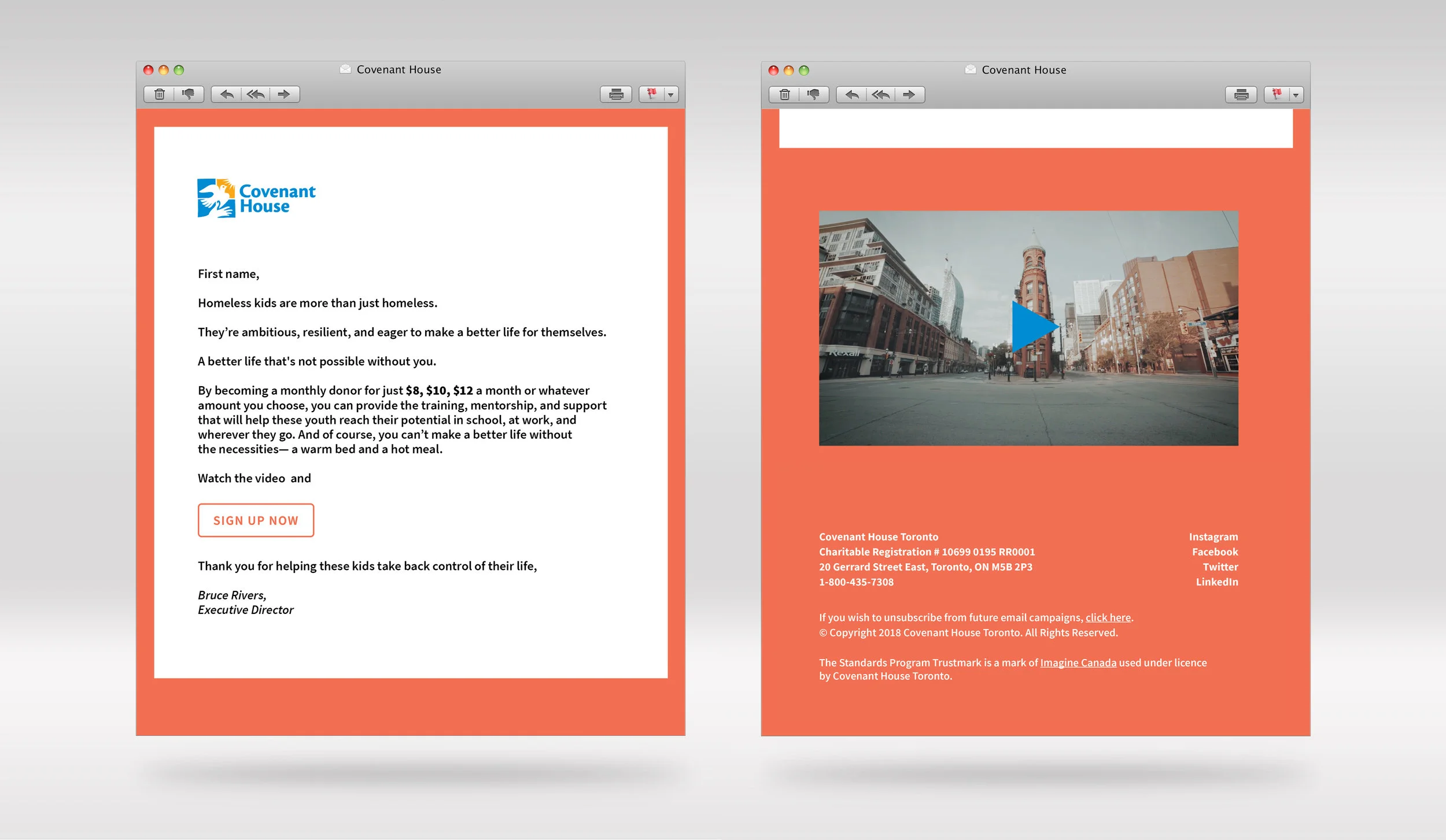Click trash icon in right Covenant House window
Screen dimensions: 1446x840
(x=785, y=95)
